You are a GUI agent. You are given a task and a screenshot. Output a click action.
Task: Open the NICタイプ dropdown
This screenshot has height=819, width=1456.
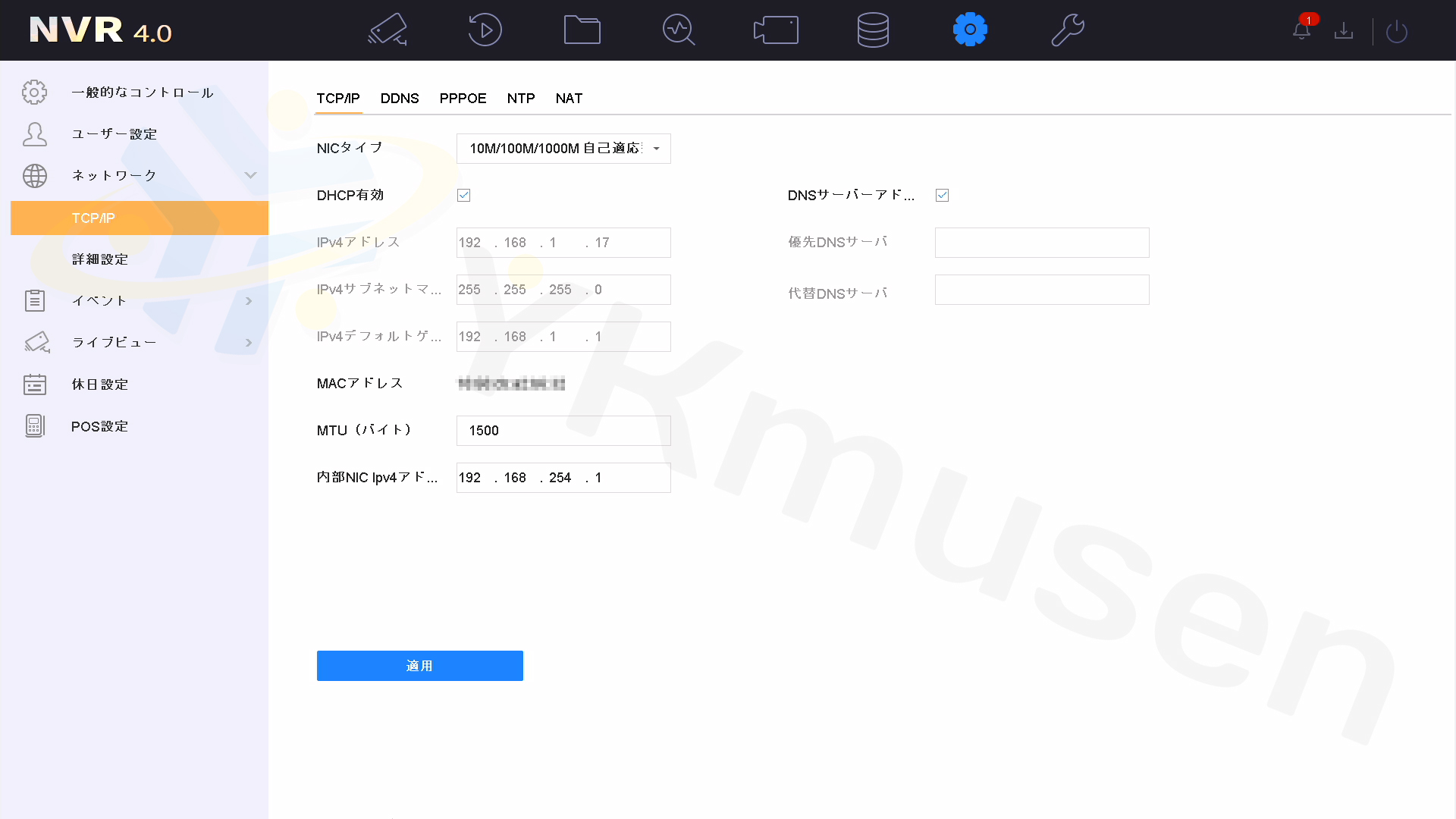tap(563, 149)
